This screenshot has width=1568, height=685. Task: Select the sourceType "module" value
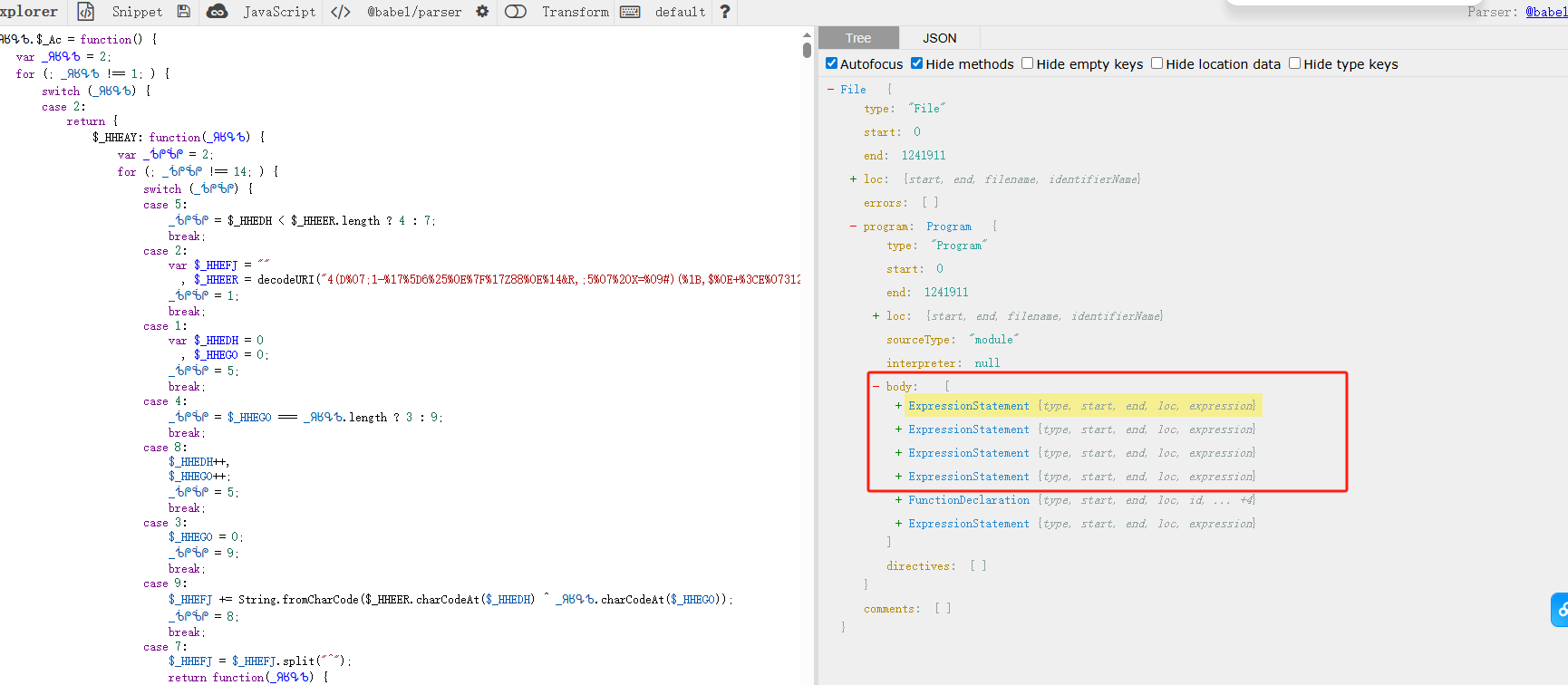coord(993,340)
